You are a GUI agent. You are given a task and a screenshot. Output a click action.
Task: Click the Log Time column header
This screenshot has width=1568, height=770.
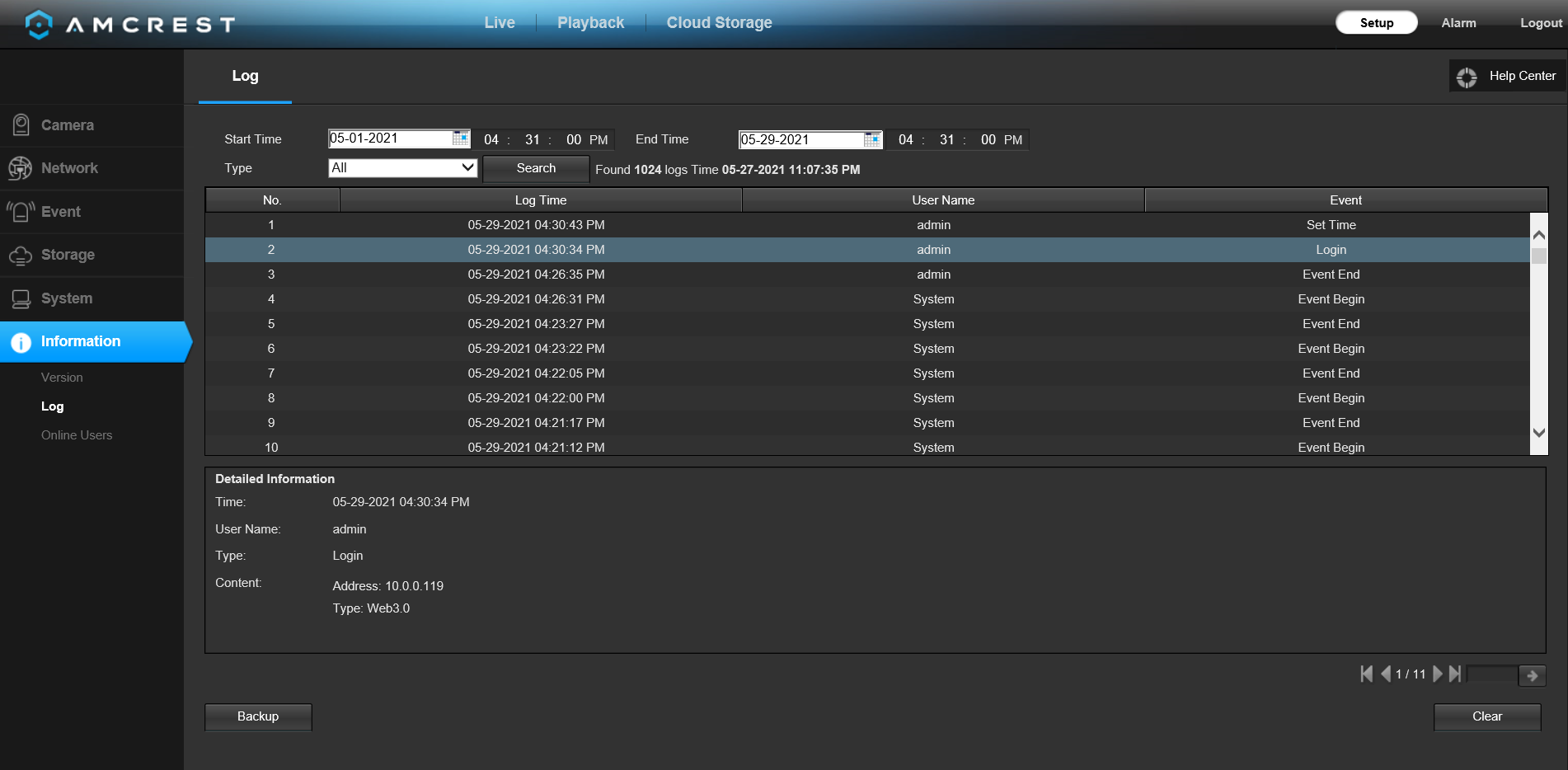click(541, 200)
